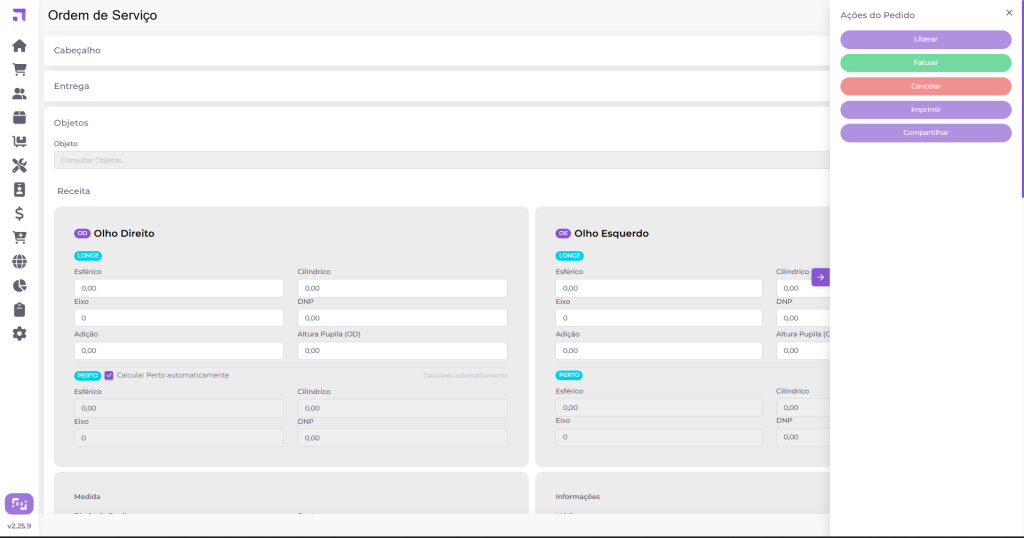Go to the home icon in sidebar
This screenshot has width=1024, height=538.
click(x=19, y=46)
